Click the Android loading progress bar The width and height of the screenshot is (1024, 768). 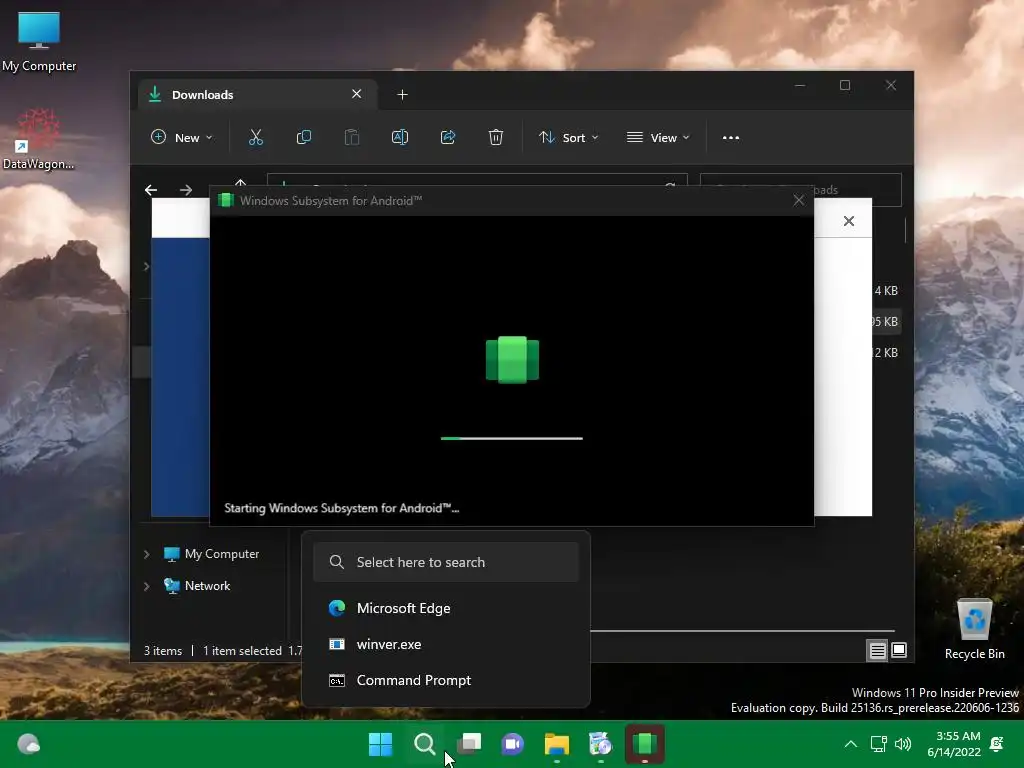click(511, 438)
